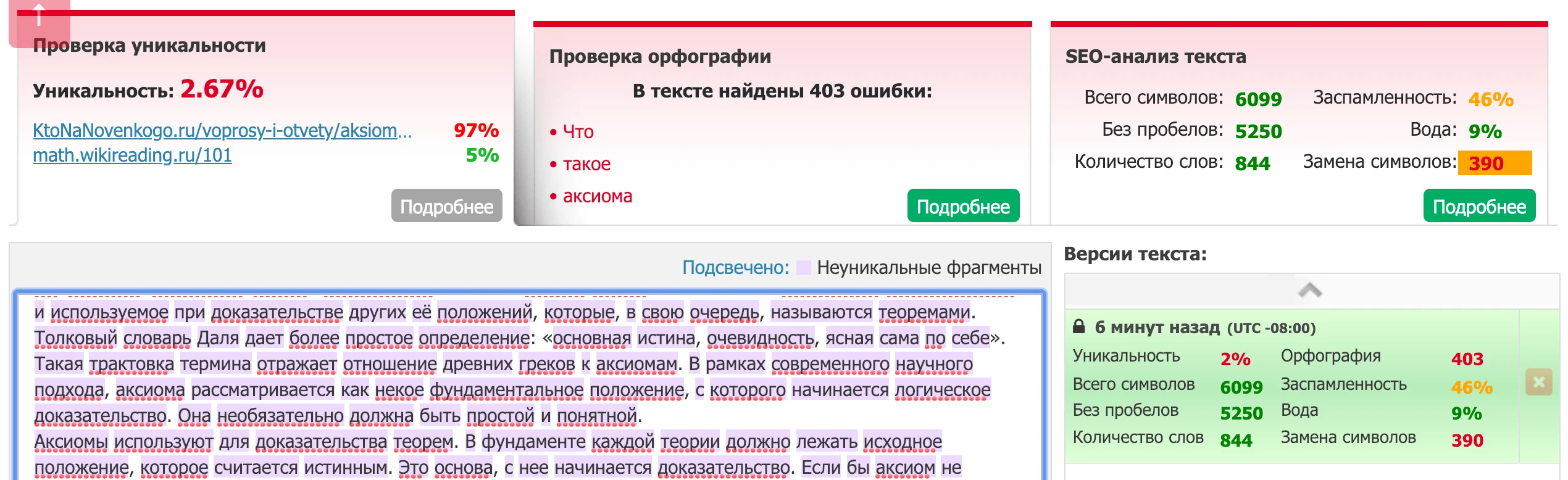
Task: Click the word 'Толковый' in the text
Action: (75, 337)
